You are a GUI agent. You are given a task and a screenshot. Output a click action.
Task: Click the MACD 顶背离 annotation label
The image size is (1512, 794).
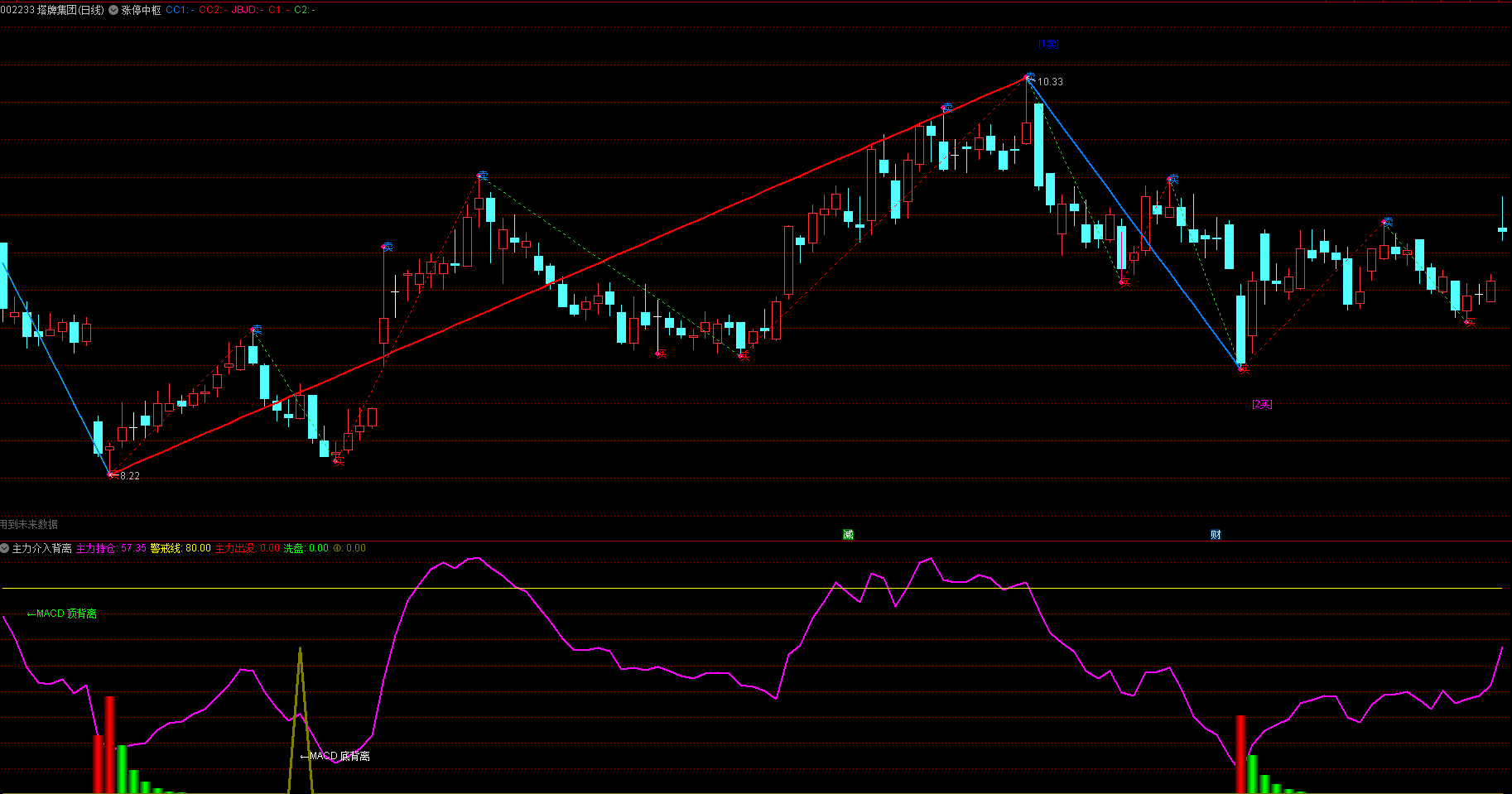(62, 614)
